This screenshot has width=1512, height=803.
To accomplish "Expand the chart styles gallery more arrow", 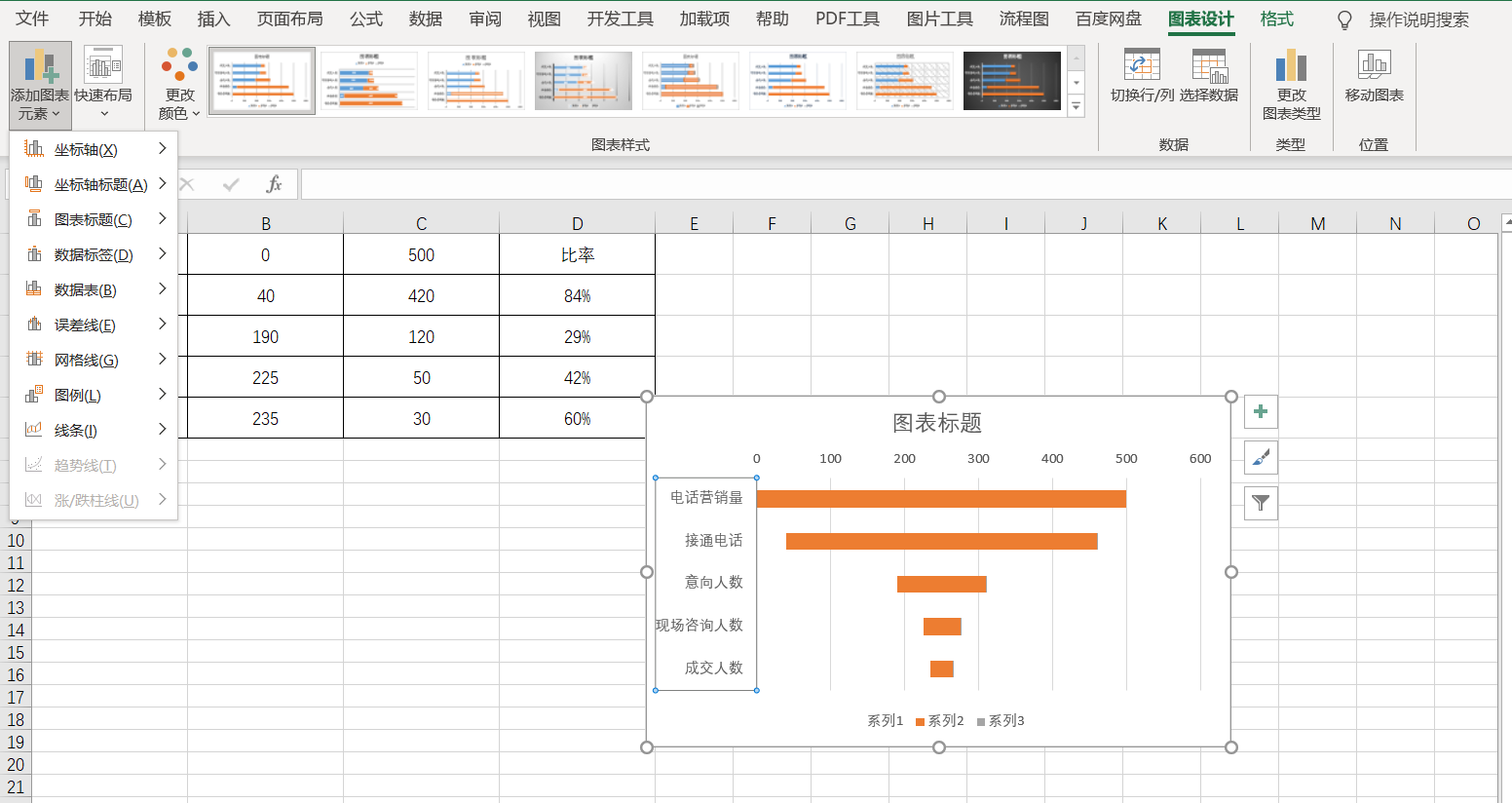I will pyautogui.click(x=1077, y=106).
